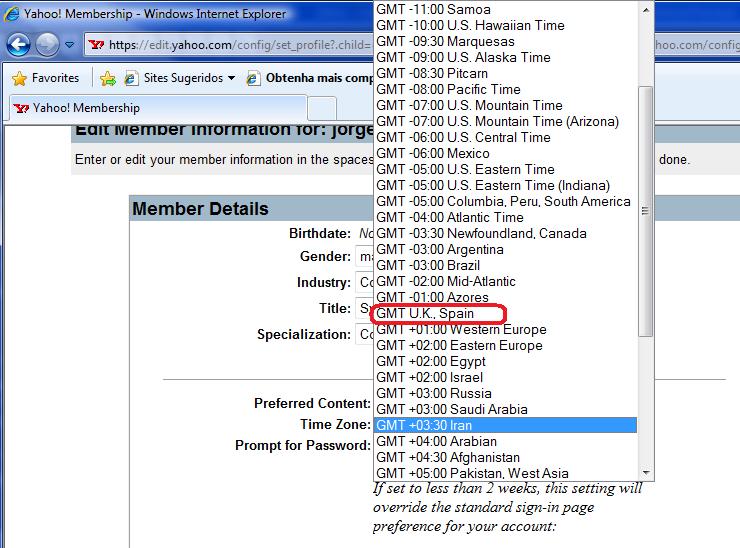Pick GMT -08:00 Pacific Time
The width and height of the screenshot is (740, 548).
pos(448,89)
